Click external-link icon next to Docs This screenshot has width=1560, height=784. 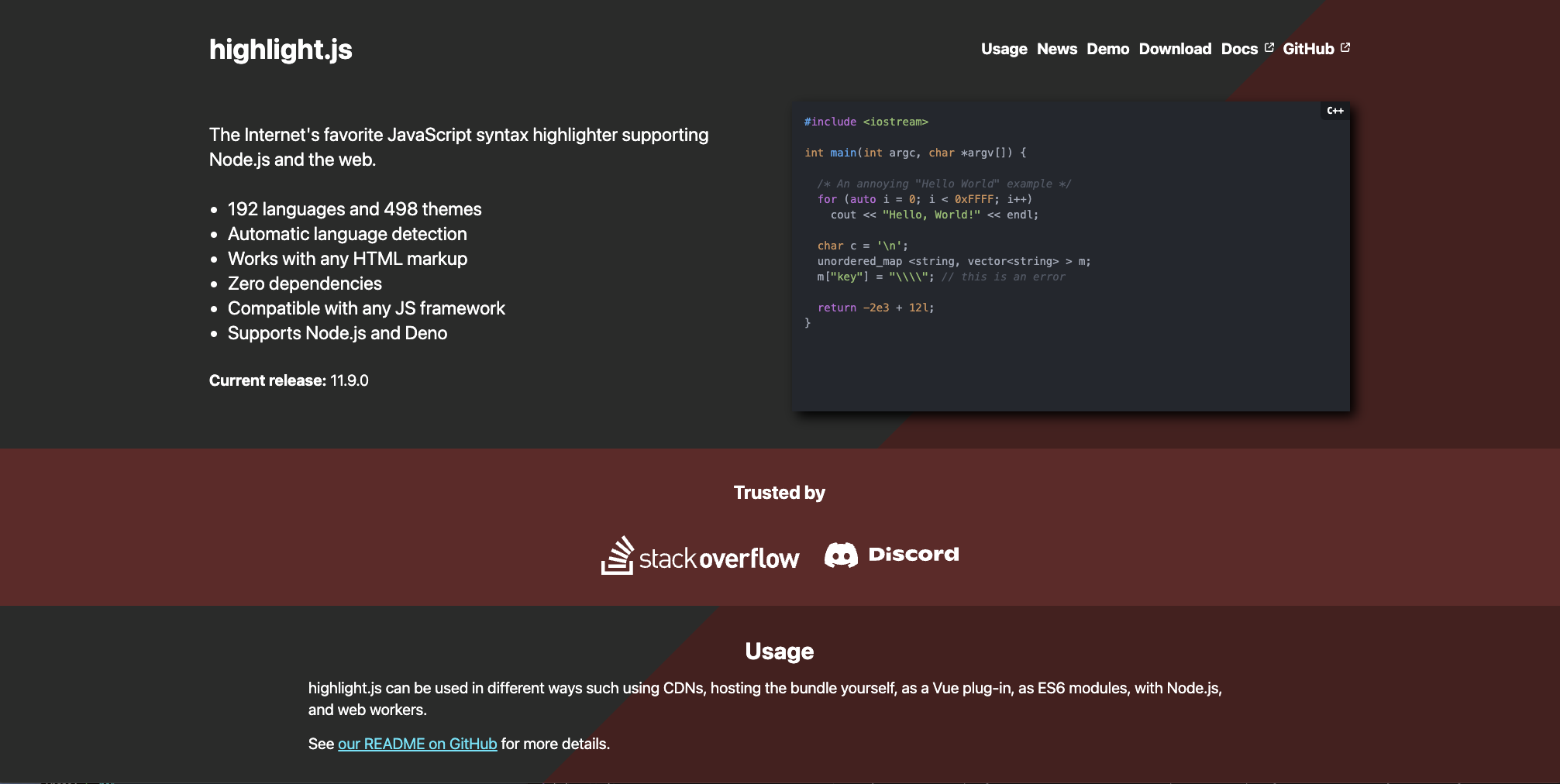point(1269,47)
